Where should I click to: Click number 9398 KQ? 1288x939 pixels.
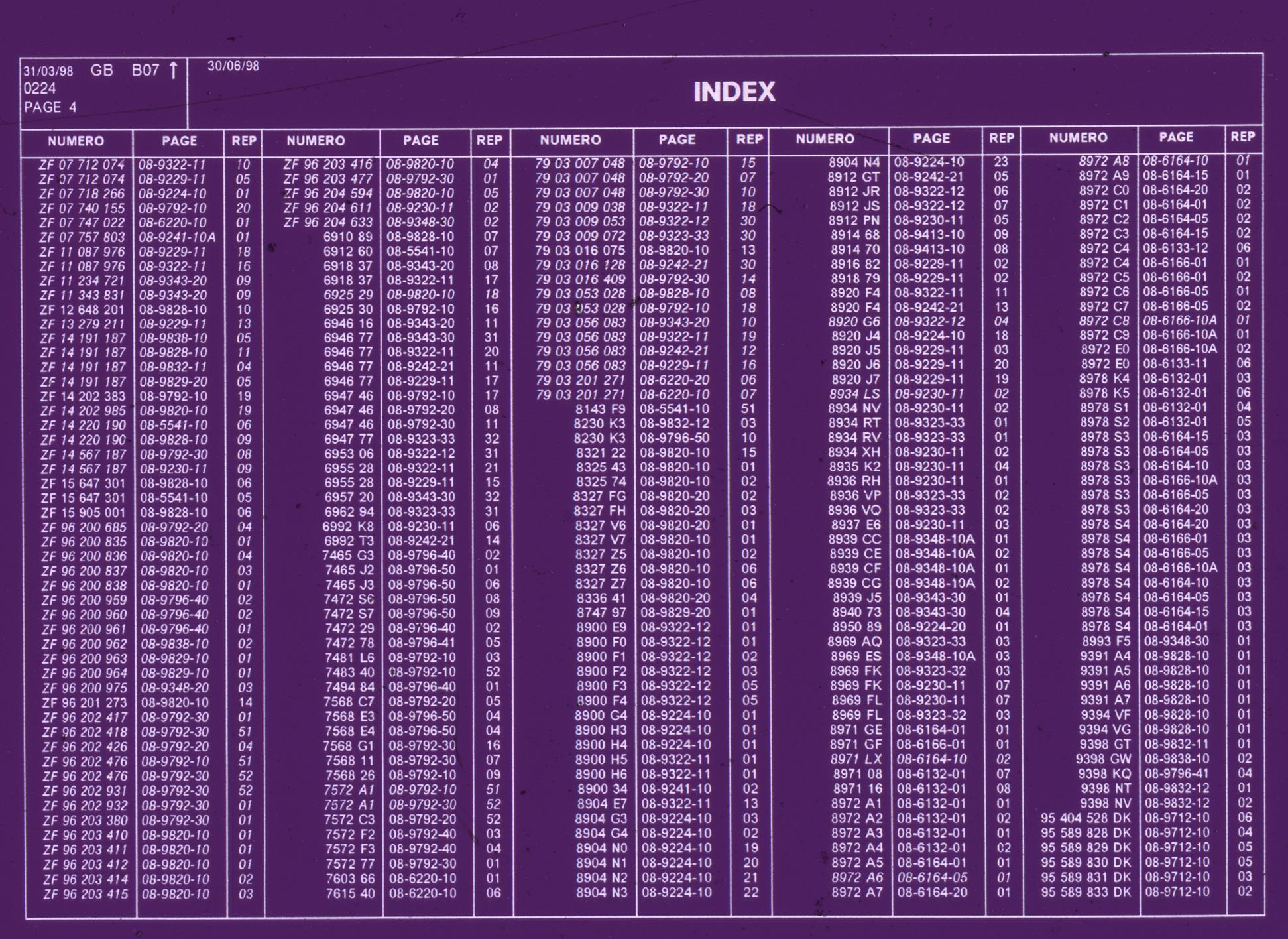coord(1105,773)
